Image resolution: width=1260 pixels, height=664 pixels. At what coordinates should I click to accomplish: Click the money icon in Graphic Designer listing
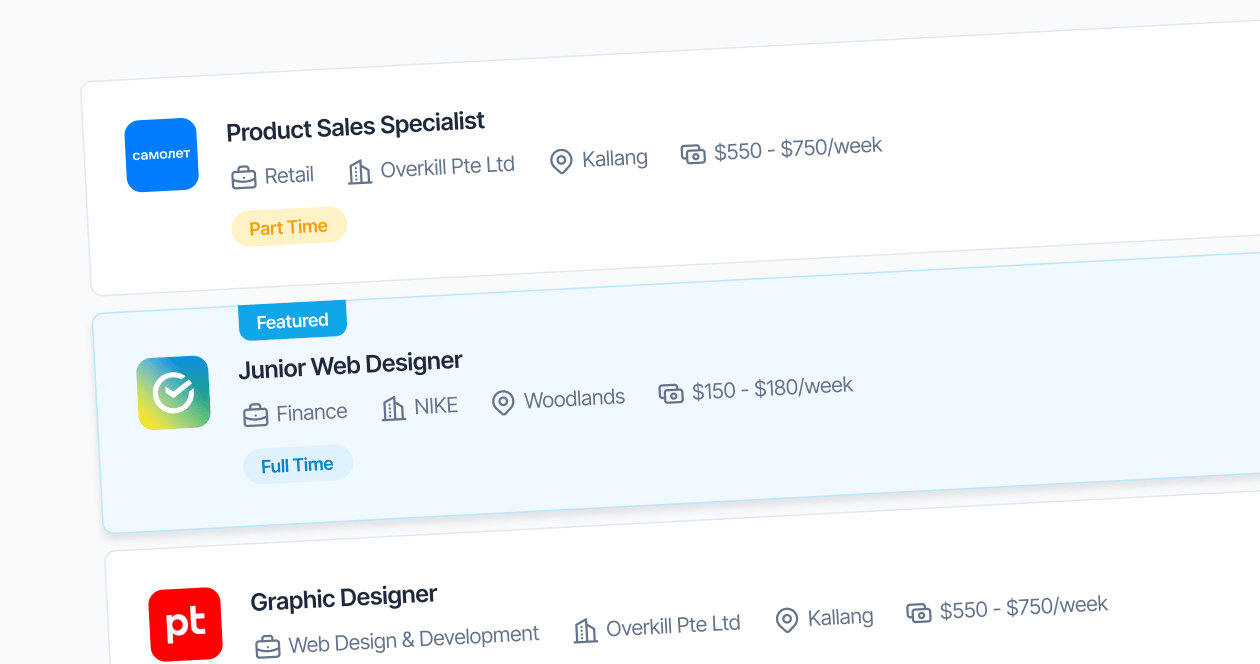(919, 612)
